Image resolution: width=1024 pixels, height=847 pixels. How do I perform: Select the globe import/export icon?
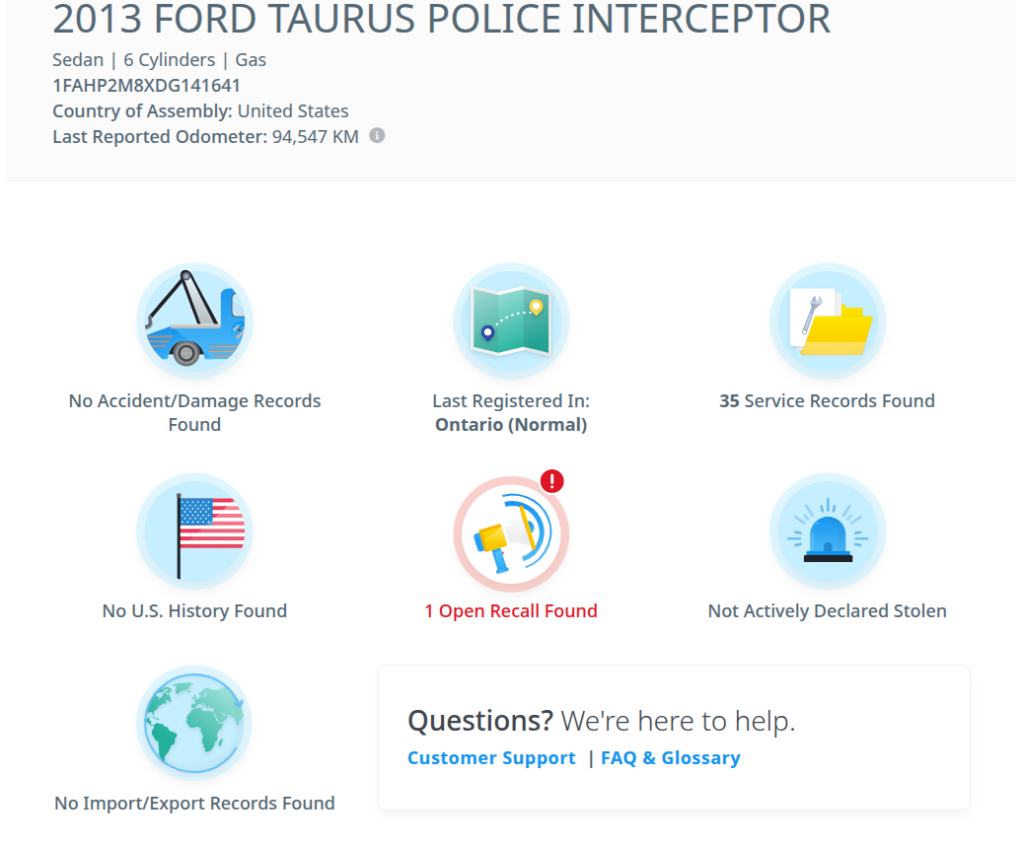coord(194,723)
